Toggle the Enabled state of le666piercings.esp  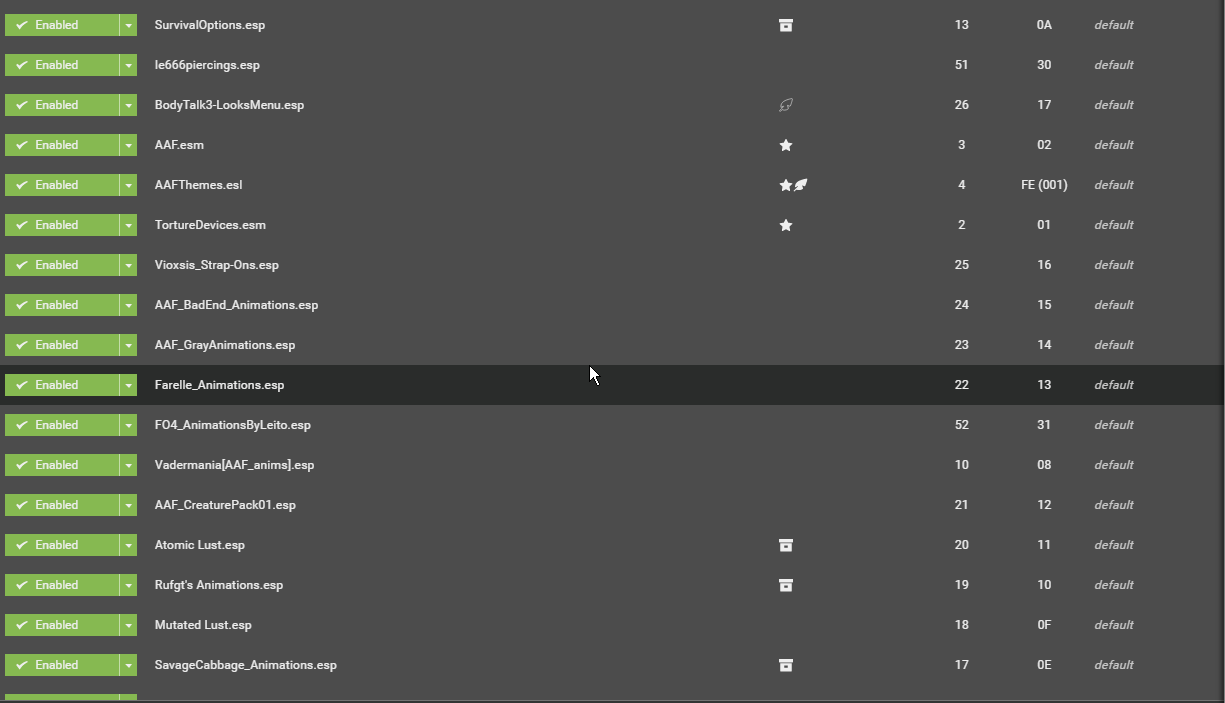coord(60,65)
